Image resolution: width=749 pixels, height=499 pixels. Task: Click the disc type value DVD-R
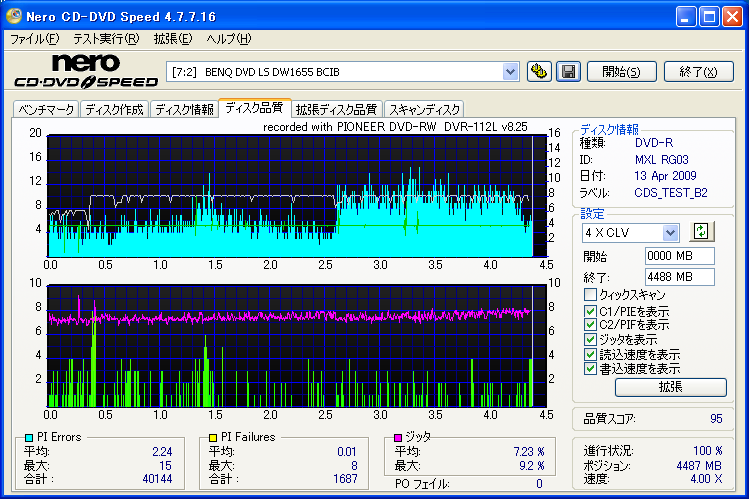654,143
